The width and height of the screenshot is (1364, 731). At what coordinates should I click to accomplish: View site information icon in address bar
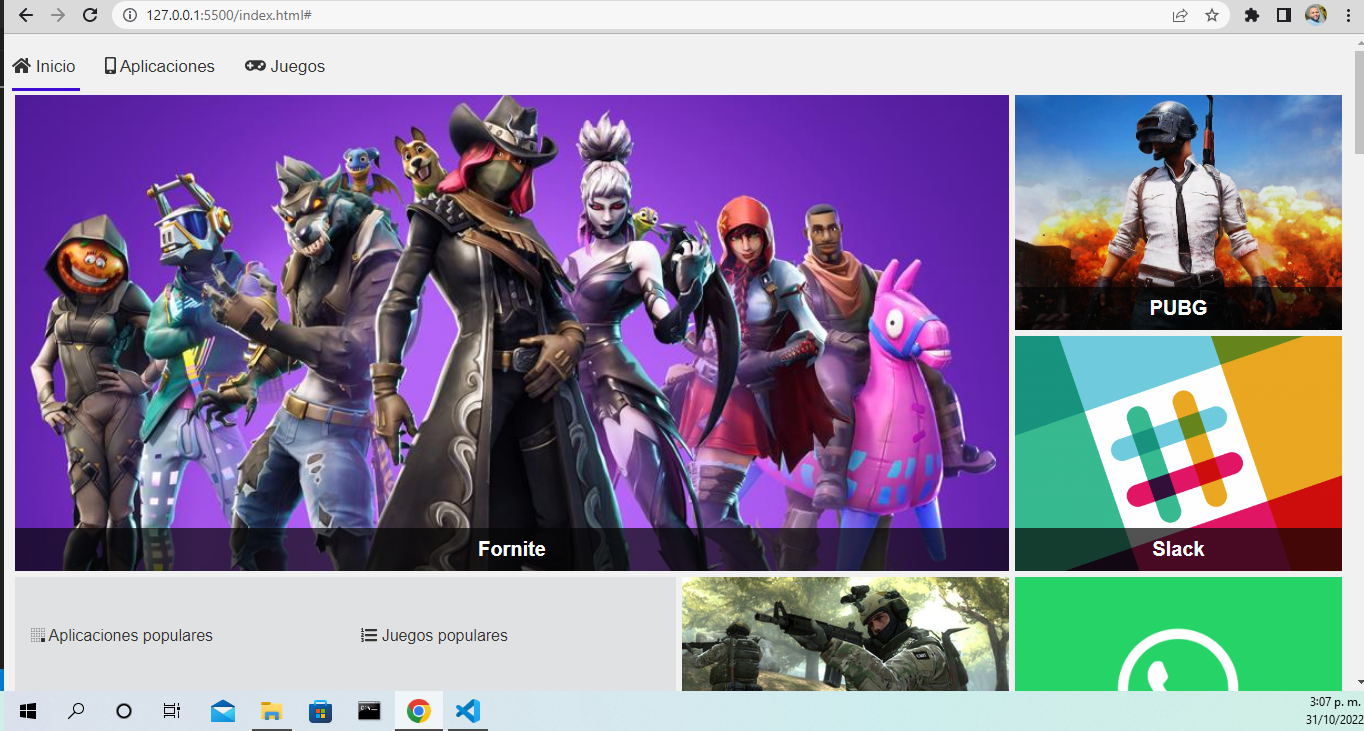130,15
